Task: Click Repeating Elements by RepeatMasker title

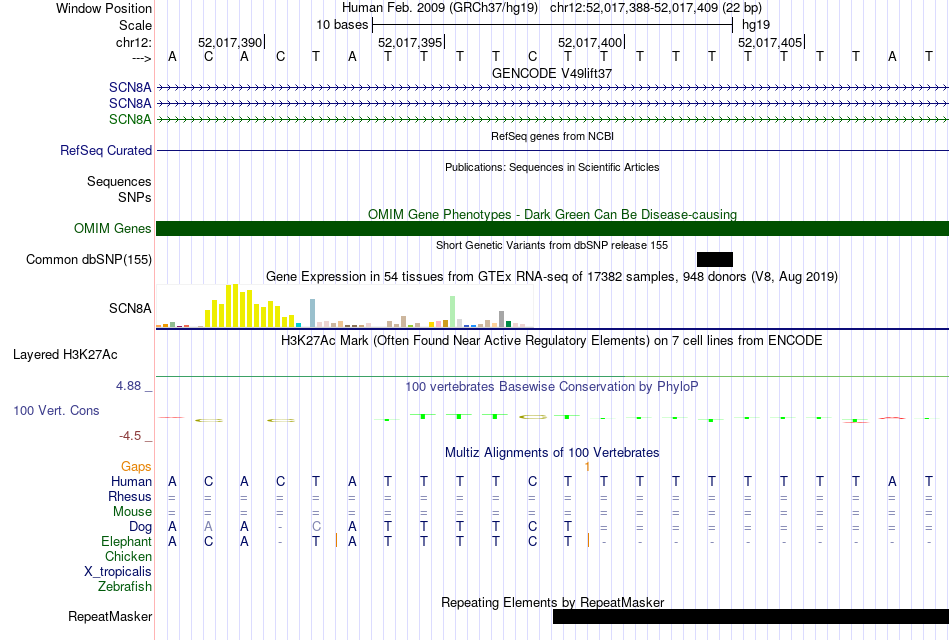Action: (x=552, y=602)
